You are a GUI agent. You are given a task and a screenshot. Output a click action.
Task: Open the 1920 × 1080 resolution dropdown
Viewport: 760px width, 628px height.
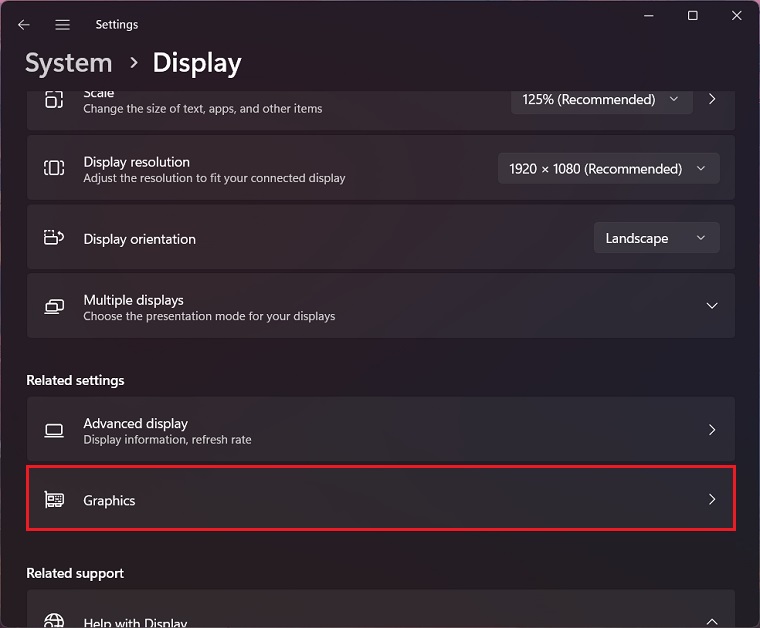(608, 168)
